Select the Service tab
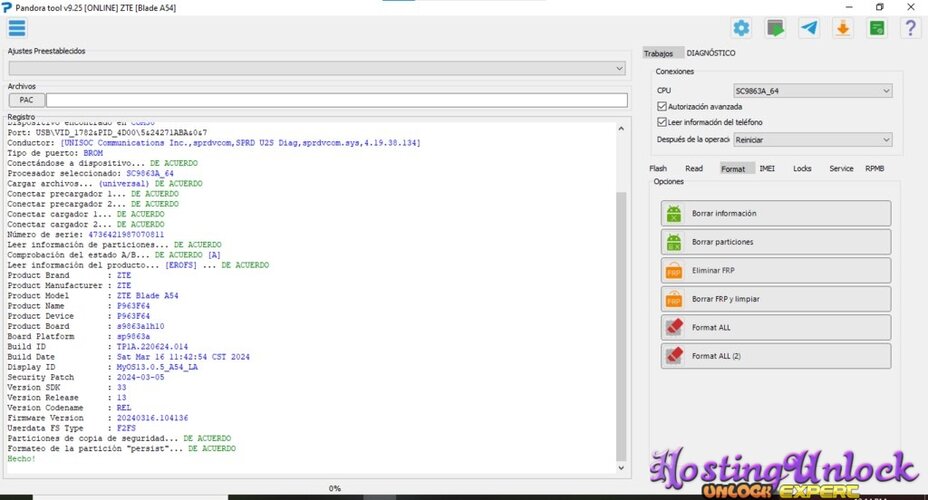Viewport: 928px width, 500px height. pos(841,169)
